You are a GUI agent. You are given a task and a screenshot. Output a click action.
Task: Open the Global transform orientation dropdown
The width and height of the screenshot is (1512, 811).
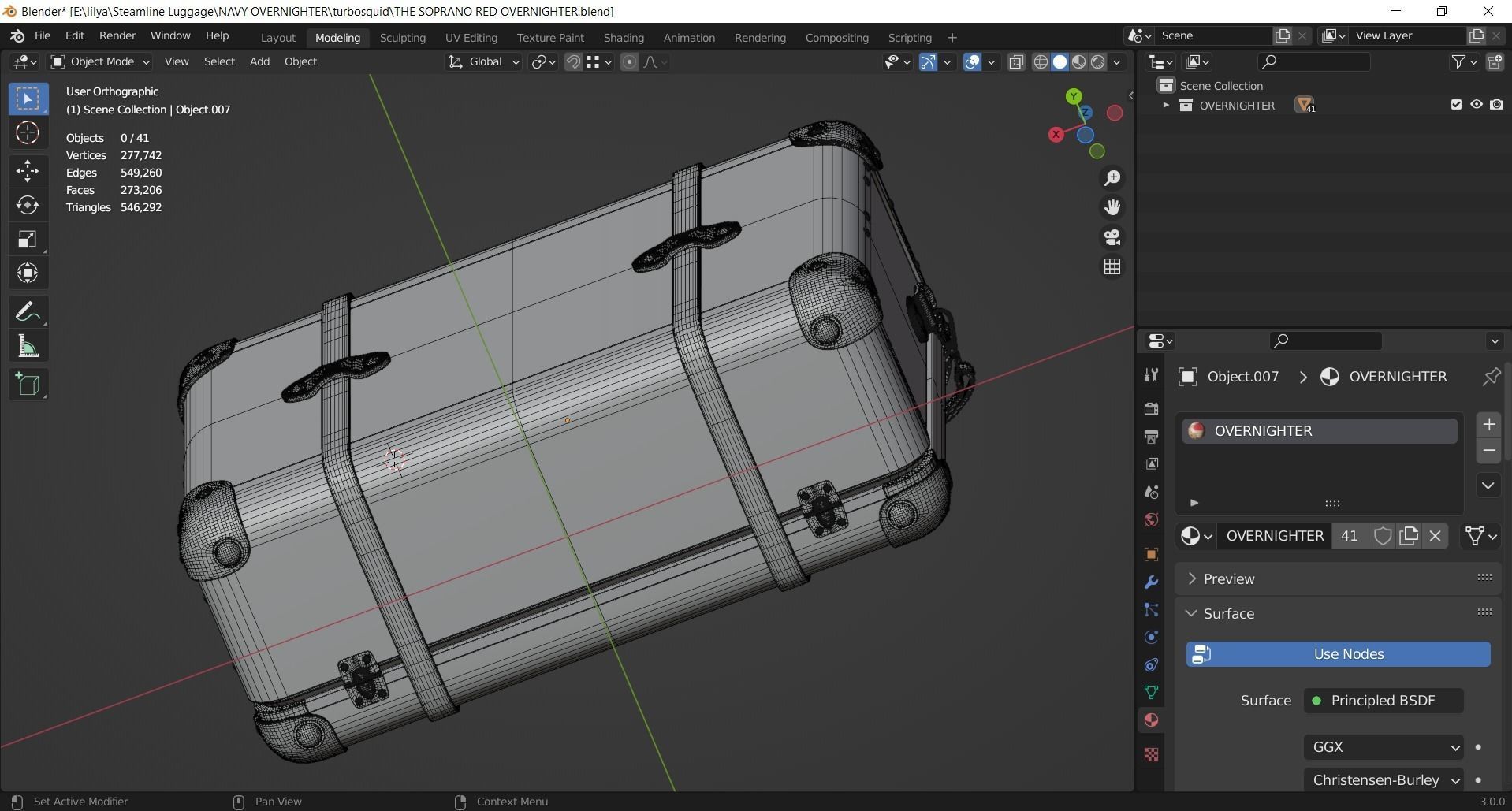[483, 61]
